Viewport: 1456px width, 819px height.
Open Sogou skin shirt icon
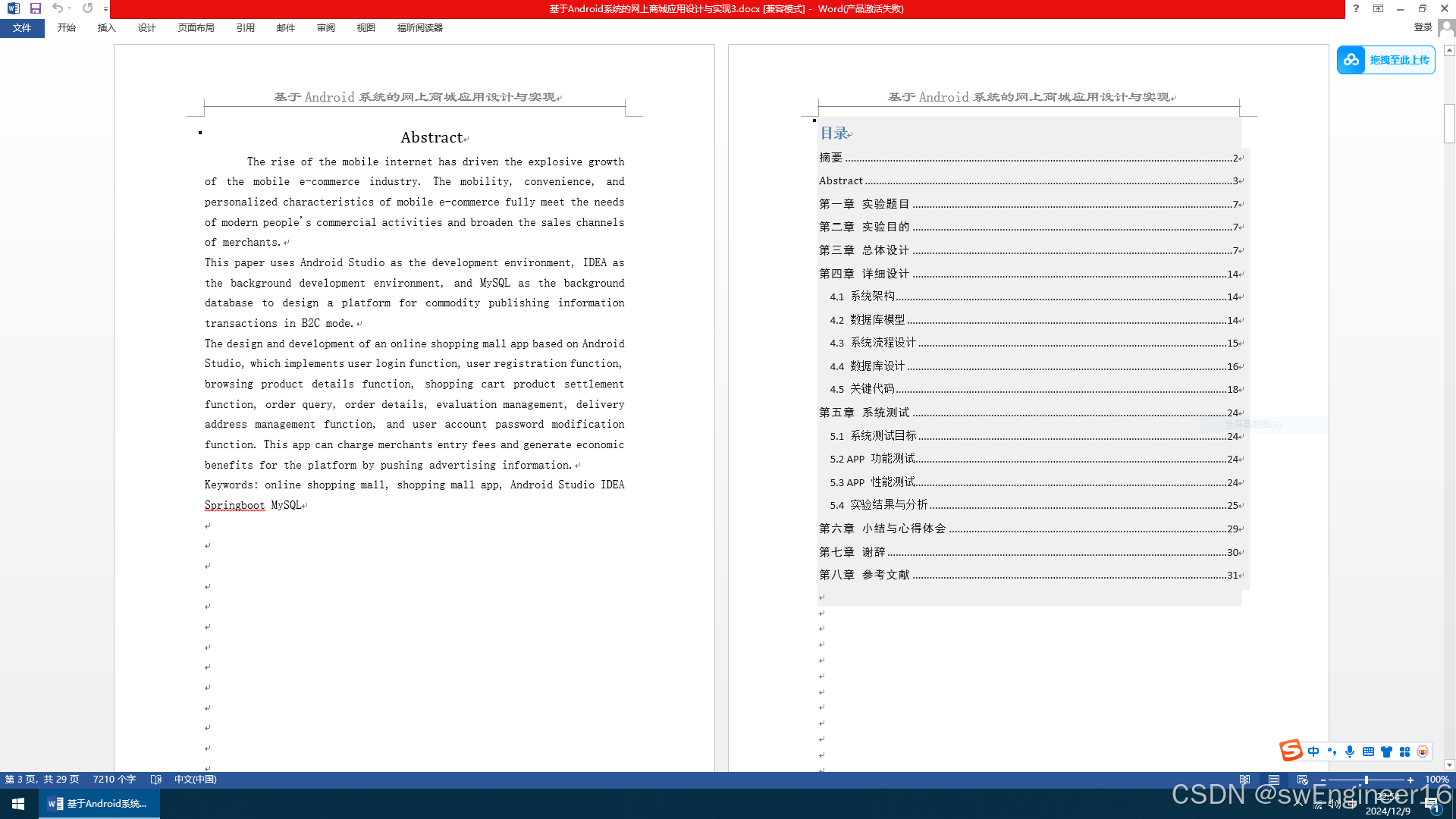pyautogui.click(x=1386, y=752)
